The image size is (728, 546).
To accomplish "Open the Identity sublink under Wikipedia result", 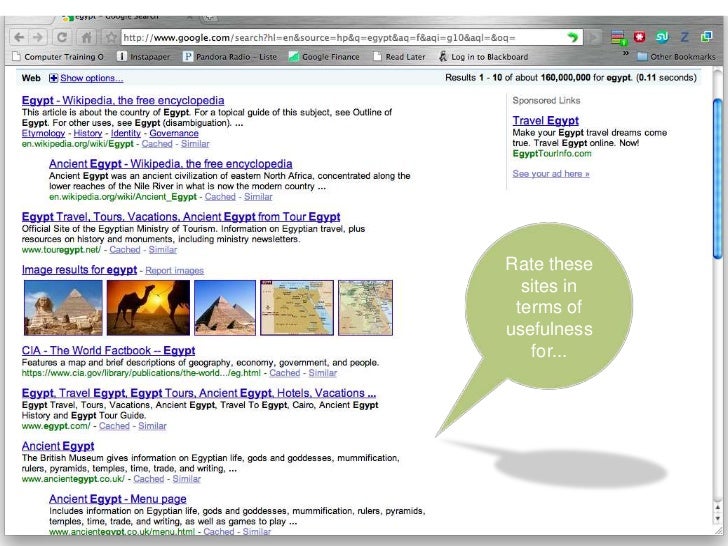I will (125, 133).
